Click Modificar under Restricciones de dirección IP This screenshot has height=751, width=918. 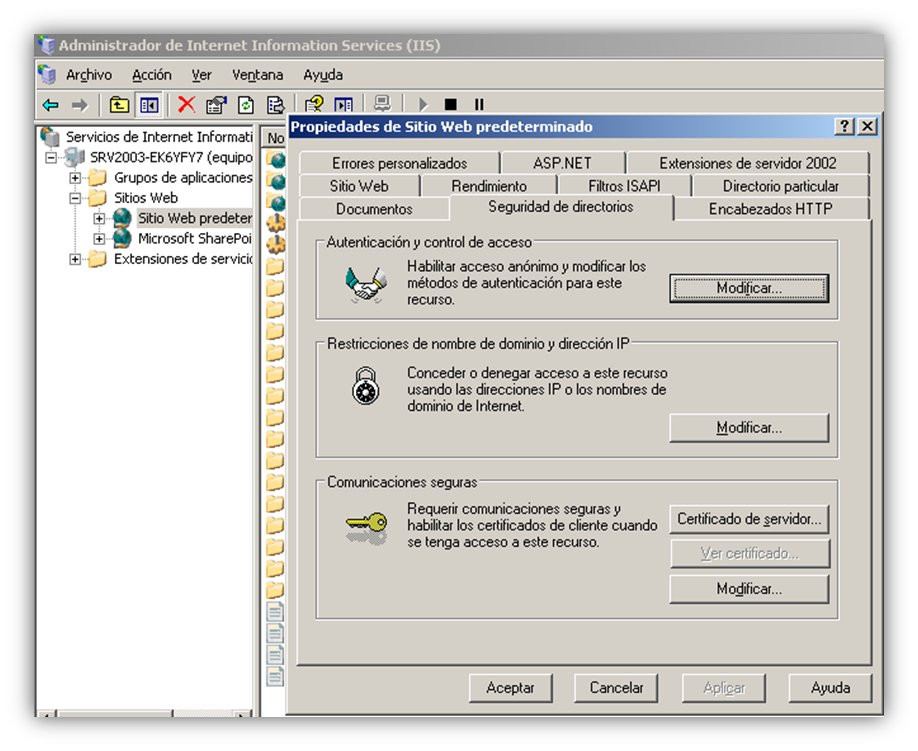click(x=749, y=428)
